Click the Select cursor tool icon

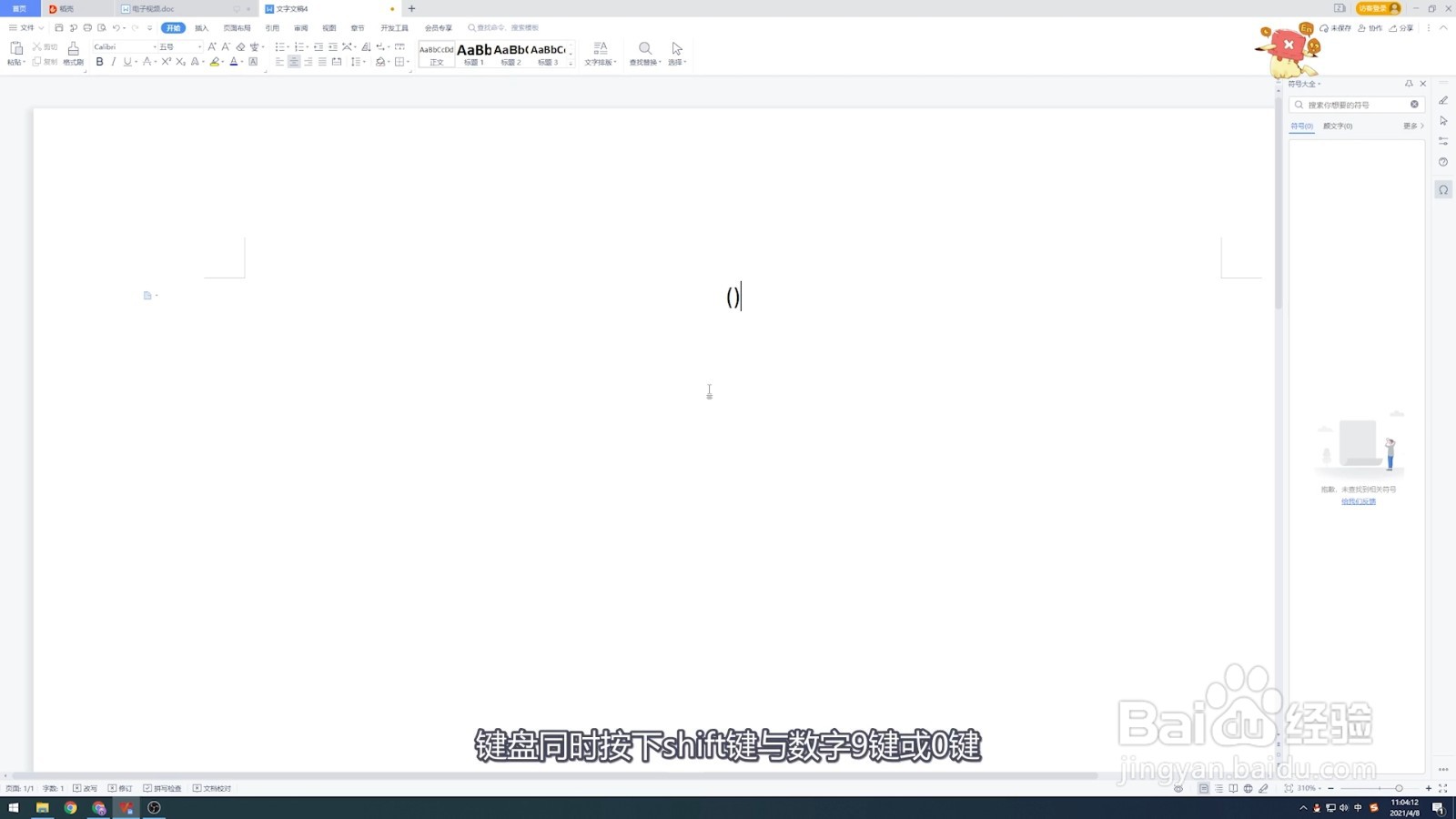click(677, 48)
